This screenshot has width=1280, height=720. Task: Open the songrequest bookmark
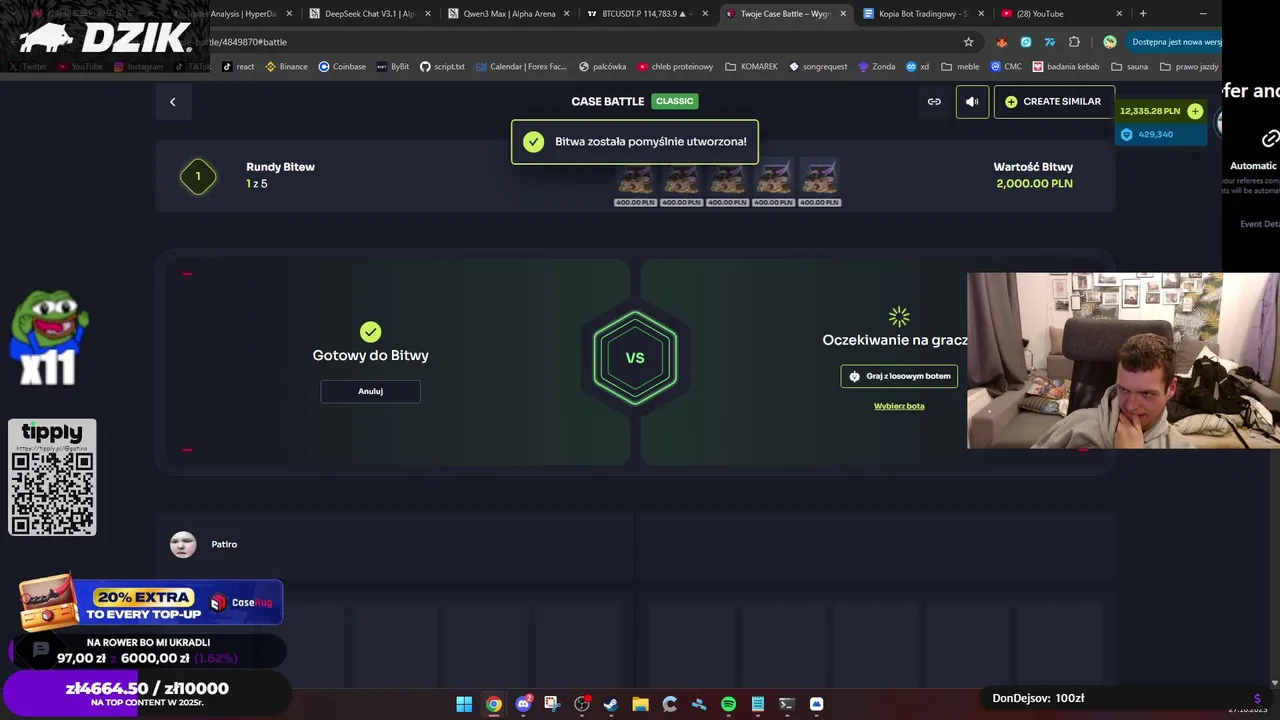[818, 67]
